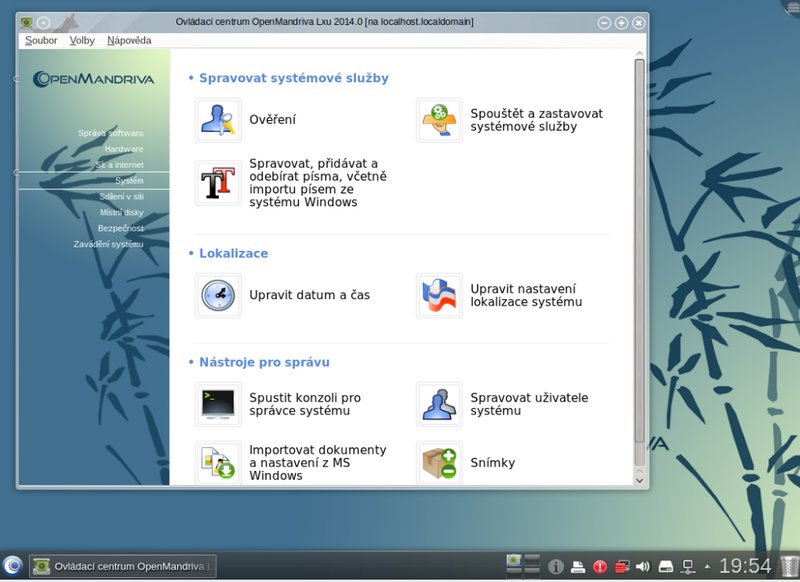Open the main menu launcher on taskbar
The height and width of the screenshot is (582, 800).
(12, 566)
